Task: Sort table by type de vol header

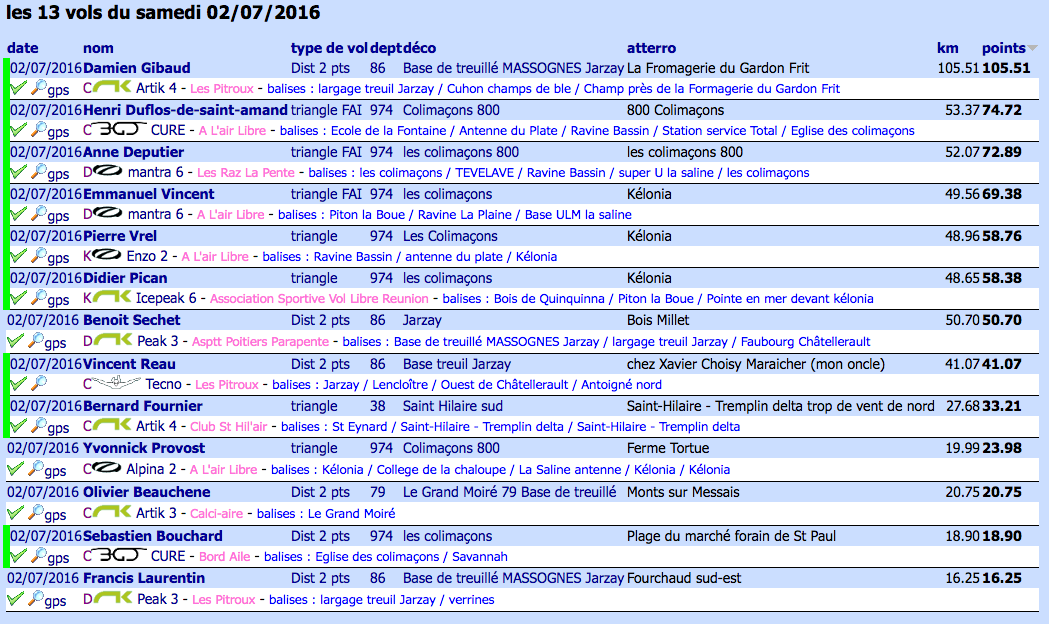Action: click(328, 48)
